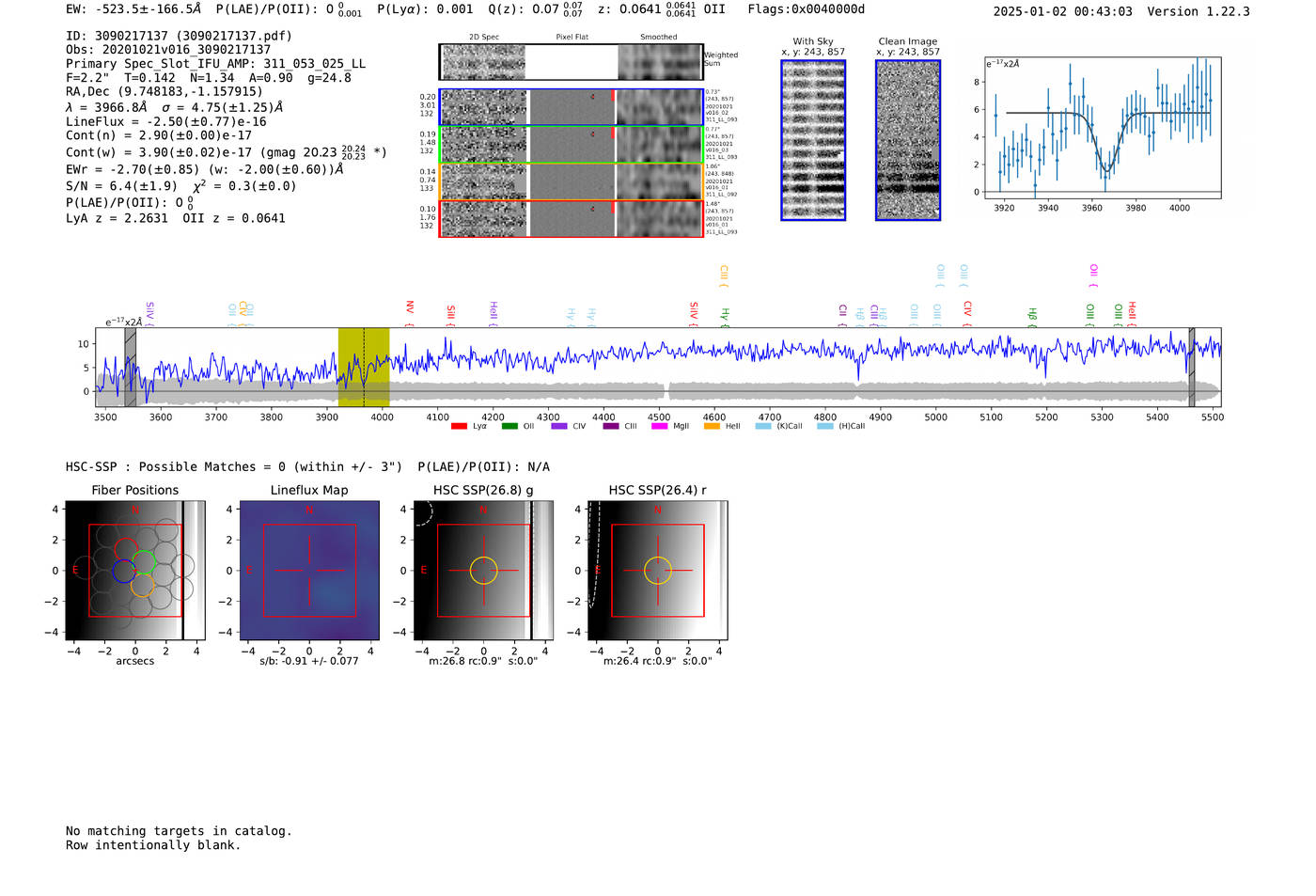Select the red-bordered 2D spectrum fiber row

(571, 218)
